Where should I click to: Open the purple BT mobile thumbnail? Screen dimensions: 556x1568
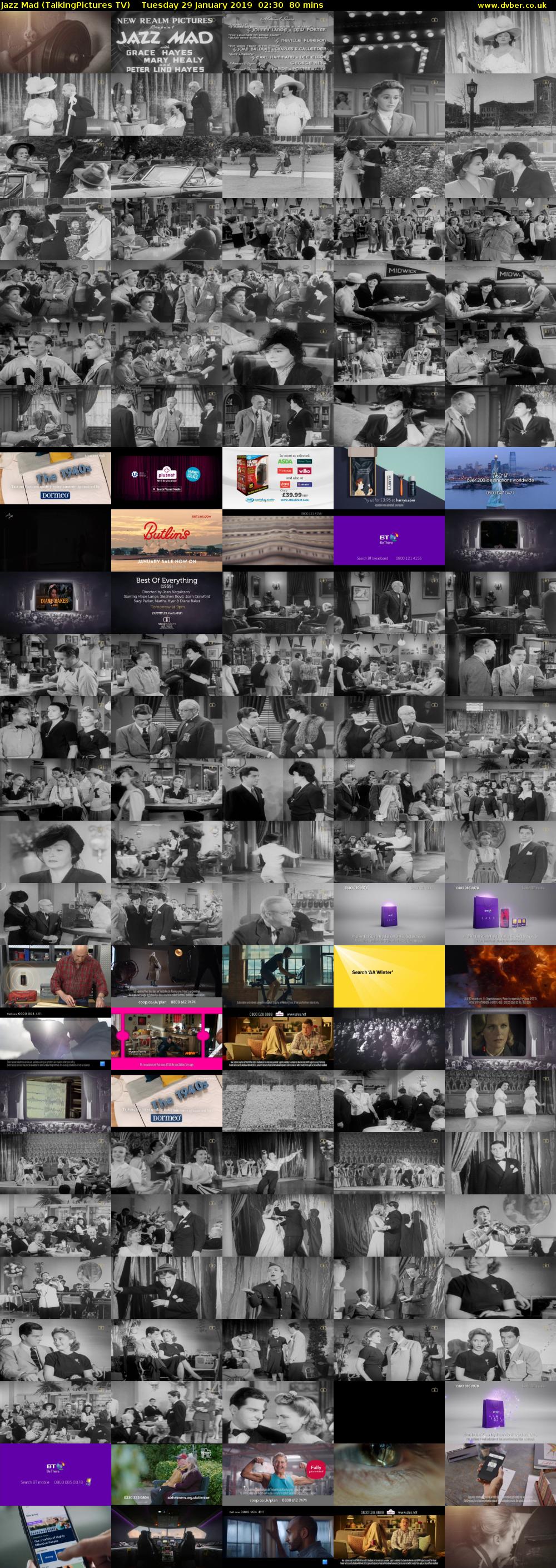(56, 1473)
